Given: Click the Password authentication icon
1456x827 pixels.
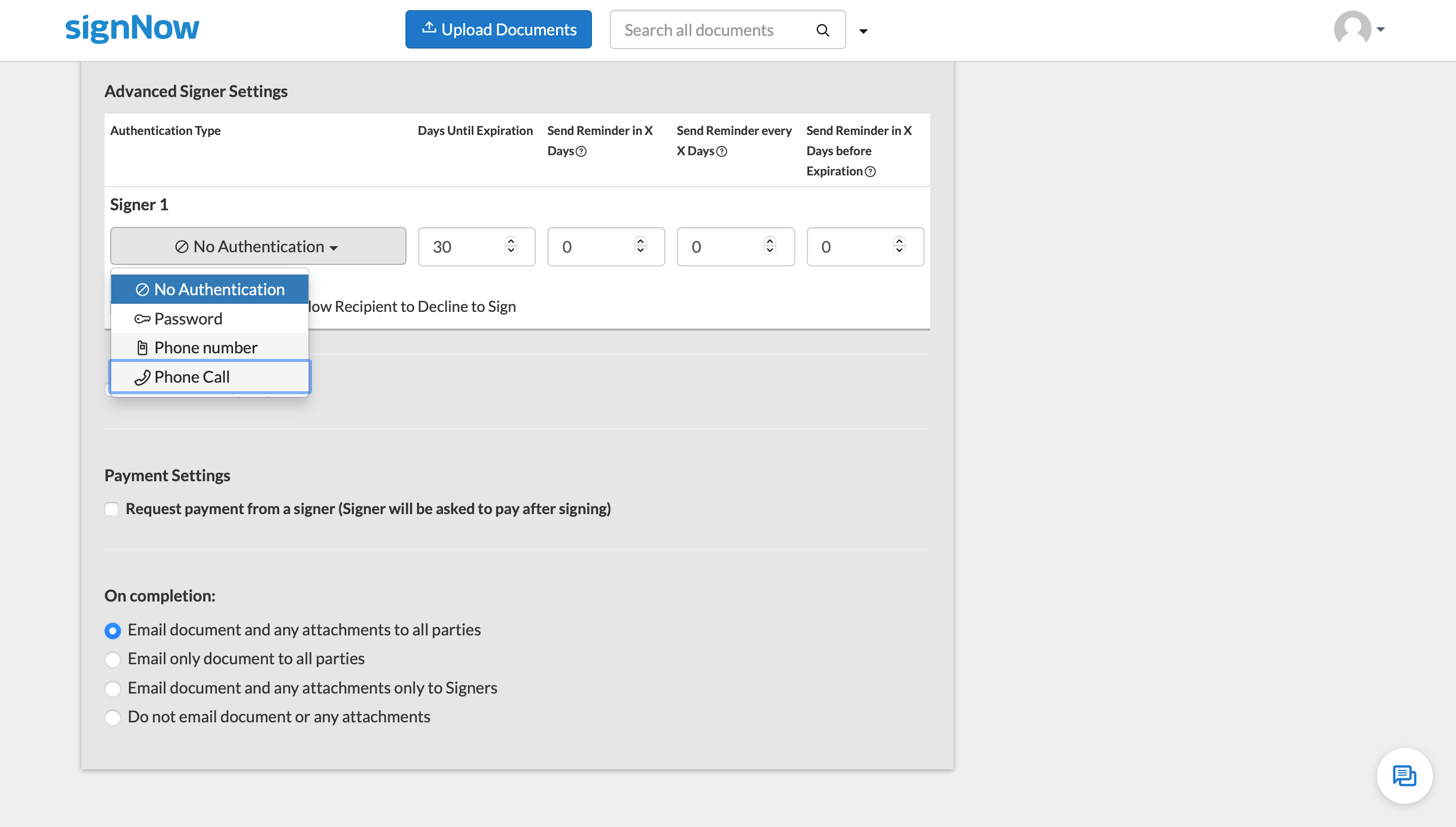Looking at the screenshot, I should (141, 318).
